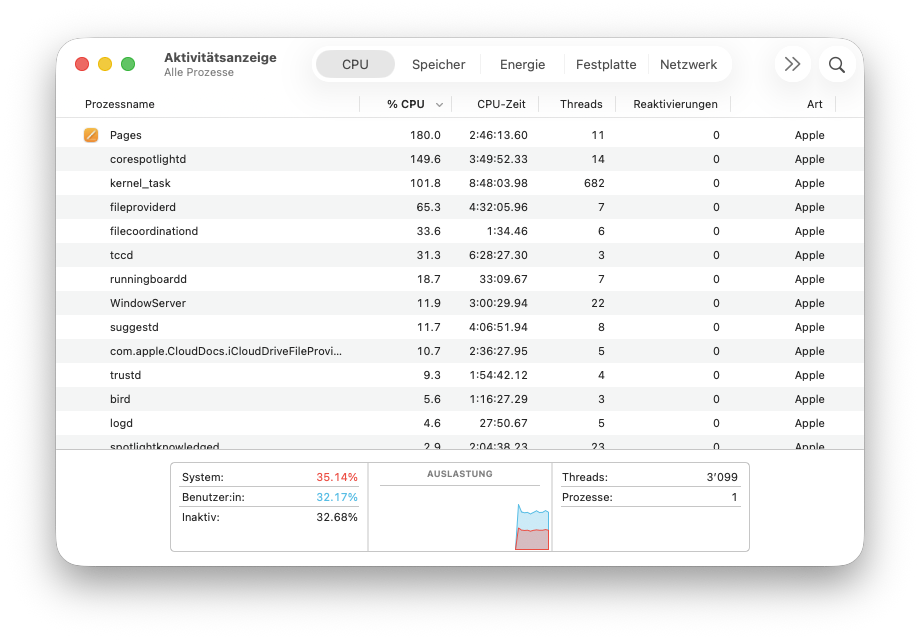This screenshot has width=920, height=640.
Task: Click CPU time 8:48:03.98
Action: (498, 183)
